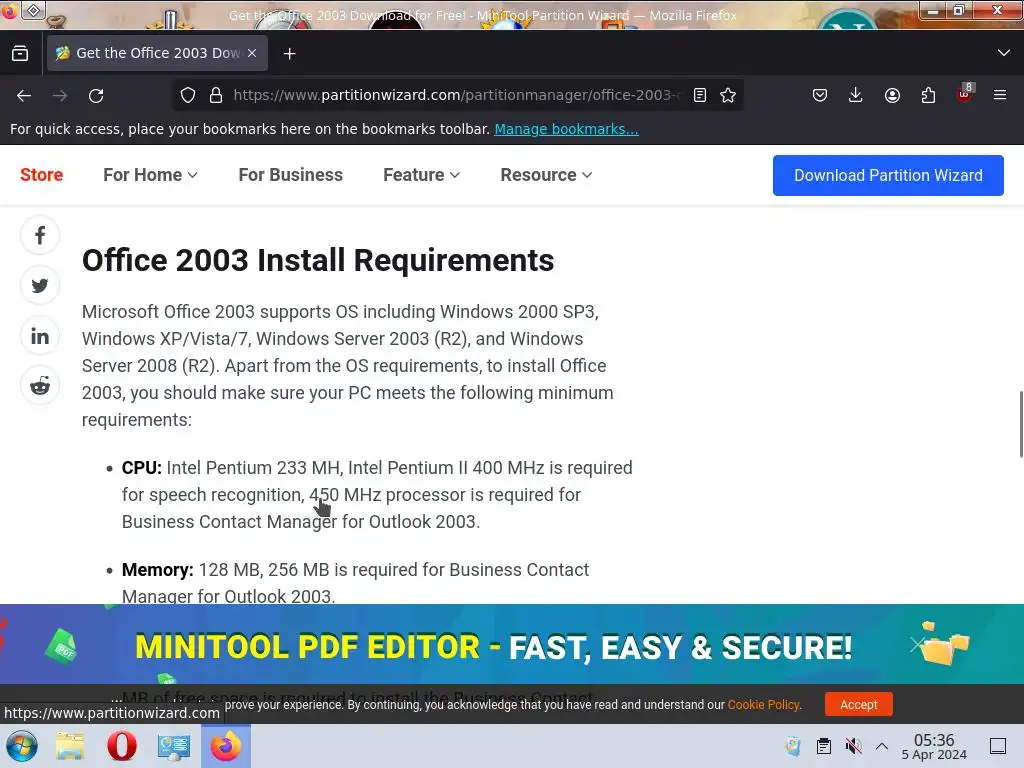Open Firefox downloads panel
The image size is (1024, 768).
(x=856, y=95)
